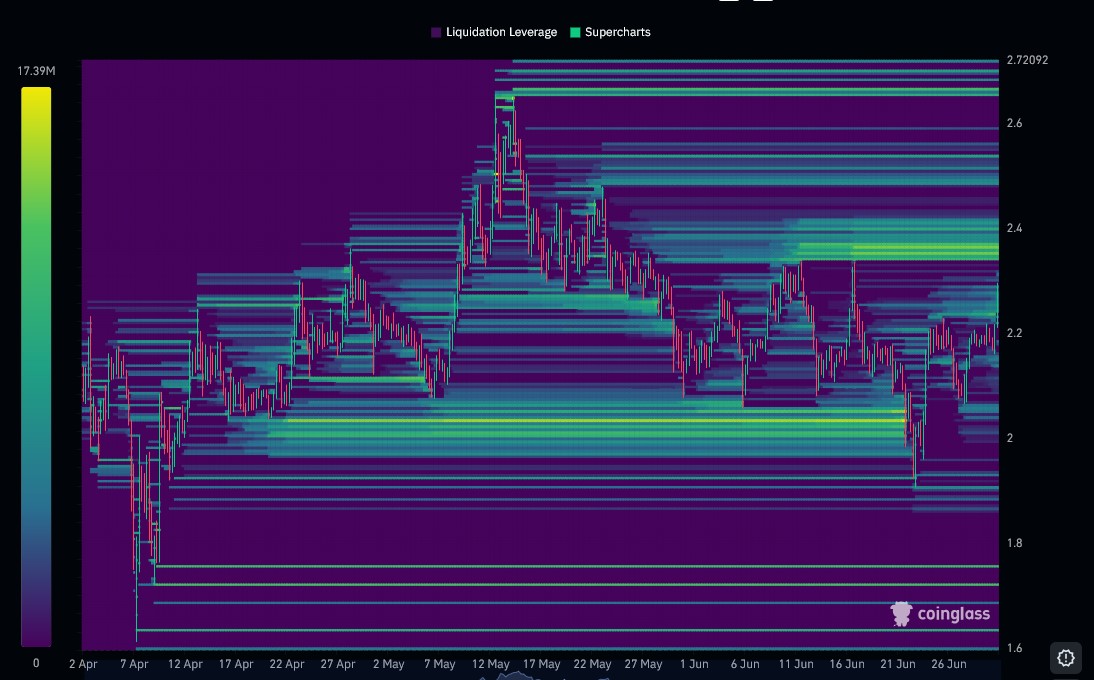Click the 17 Apr date label

tap(236, 664)
